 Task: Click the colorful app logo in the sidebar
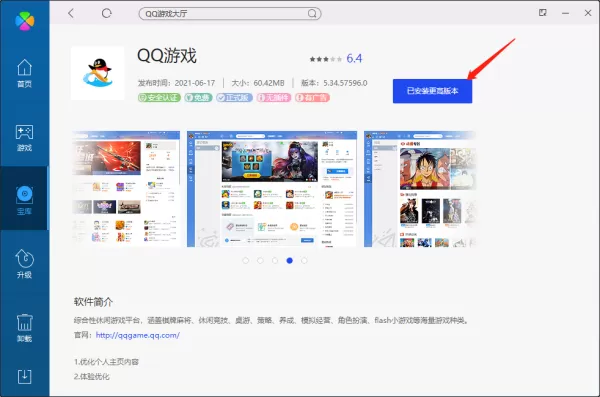pos(24,21)
